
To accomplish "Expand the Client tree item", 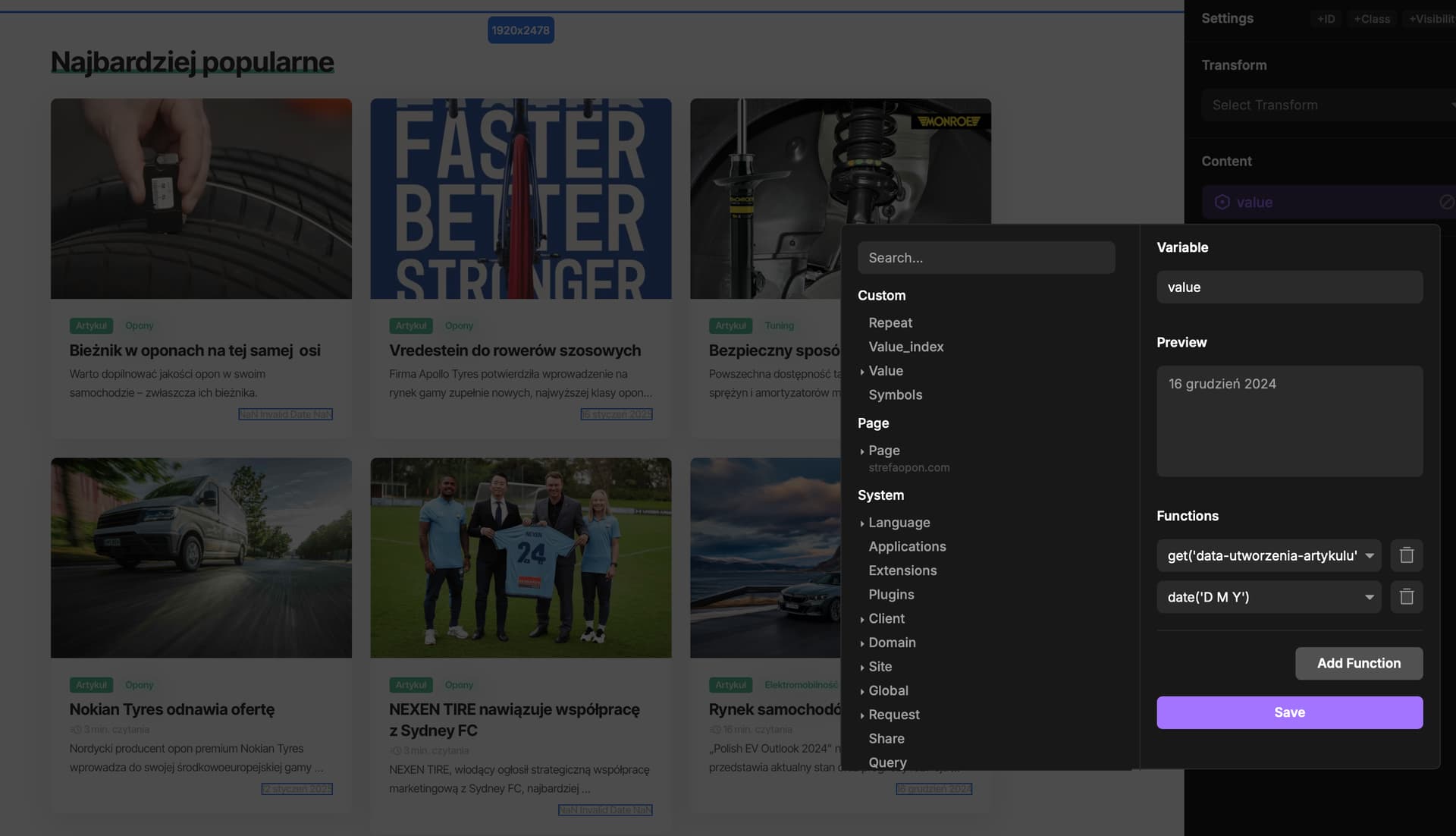I will click(862, 619).
